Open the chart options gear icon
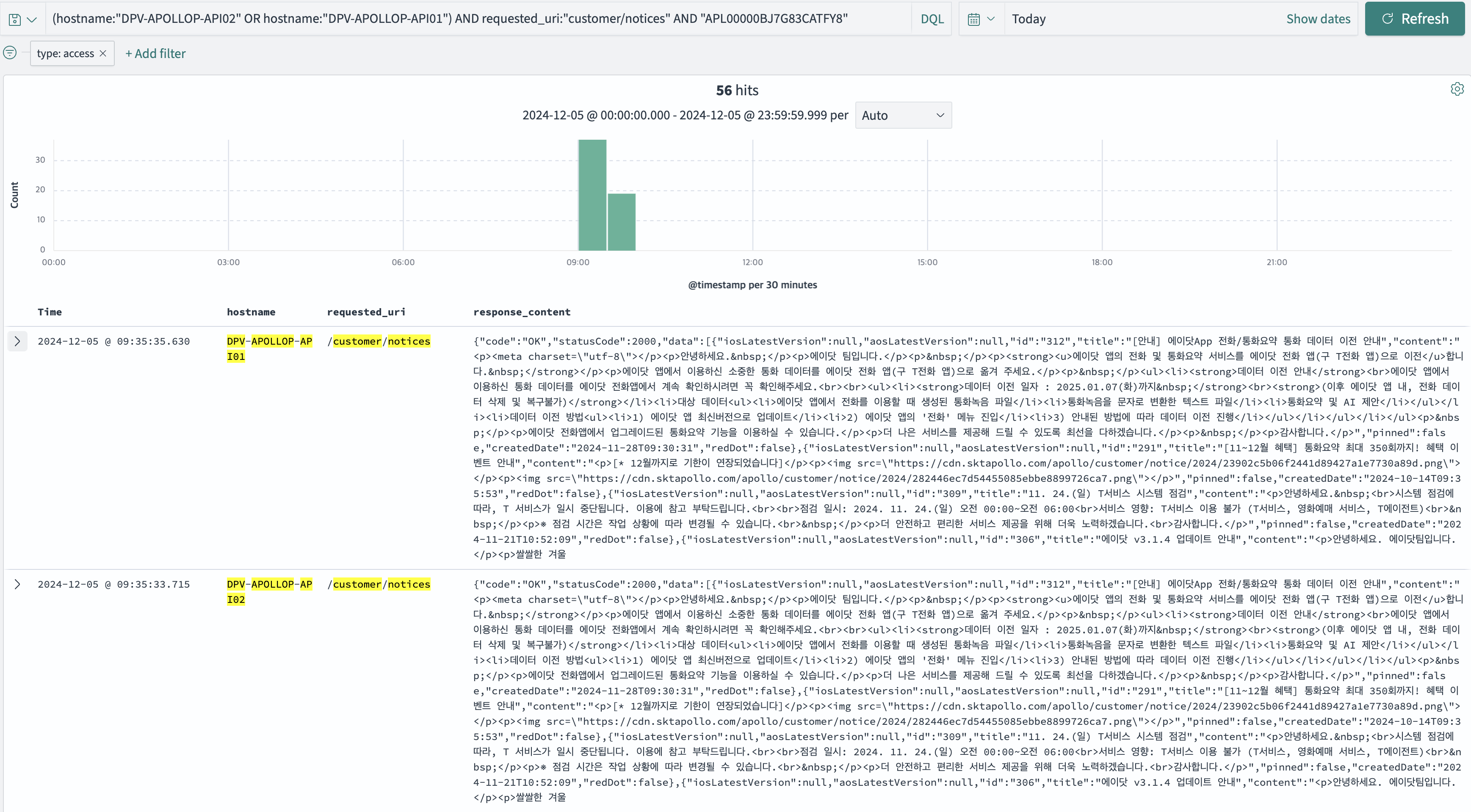1471x812 pixels. (x=1457, y=89)
